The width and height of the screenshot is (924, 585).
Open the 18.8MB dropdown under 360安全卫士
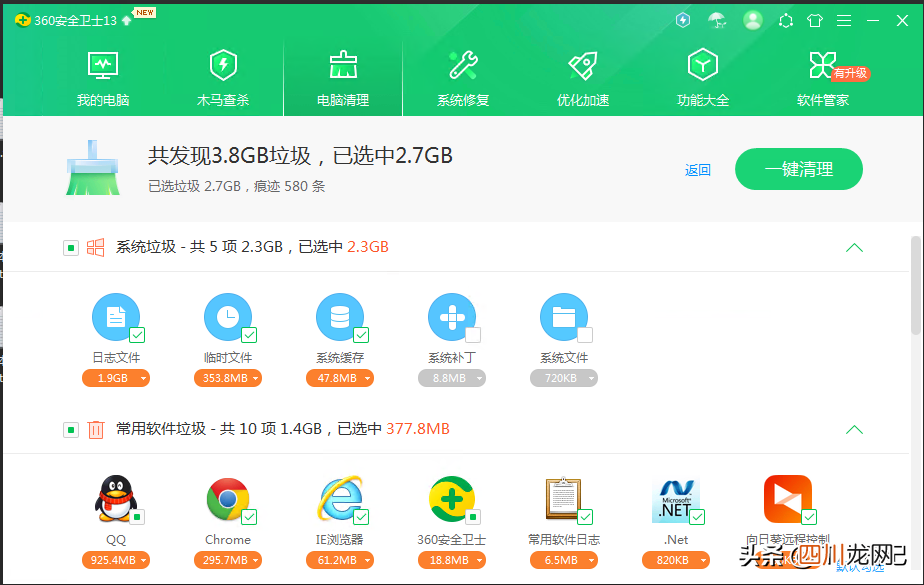(452, 560)
